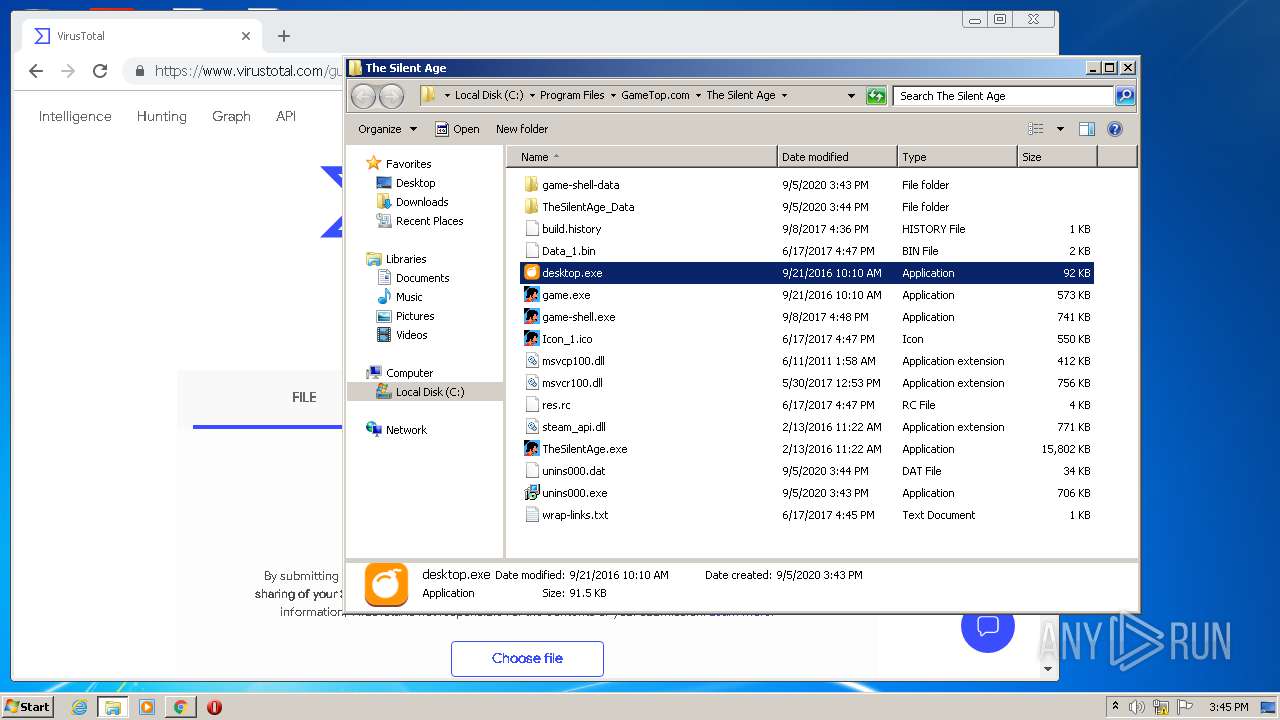1280x720 pixels.
Task: Select the msvcp100.dll file icon
Action: point(532,361)
